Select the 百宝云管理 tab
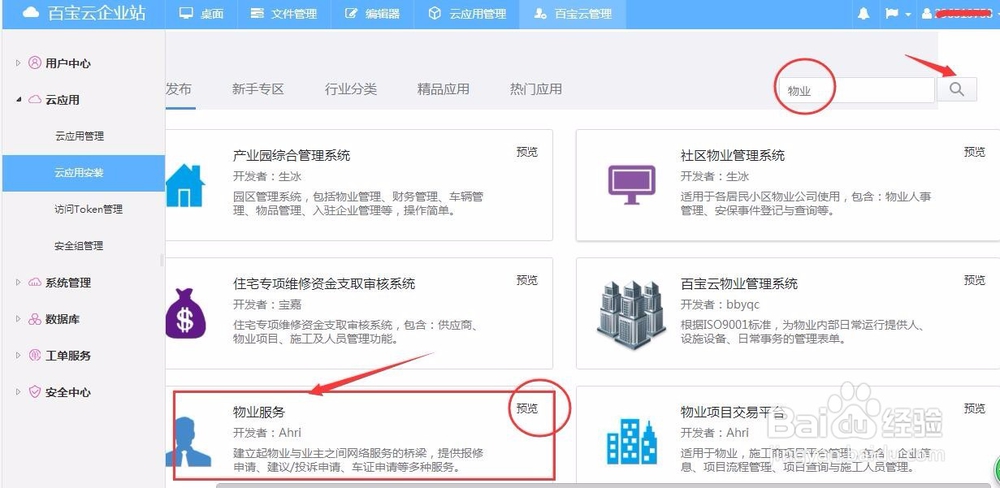This screenshot has height=488, width=1000. point(573,14)
